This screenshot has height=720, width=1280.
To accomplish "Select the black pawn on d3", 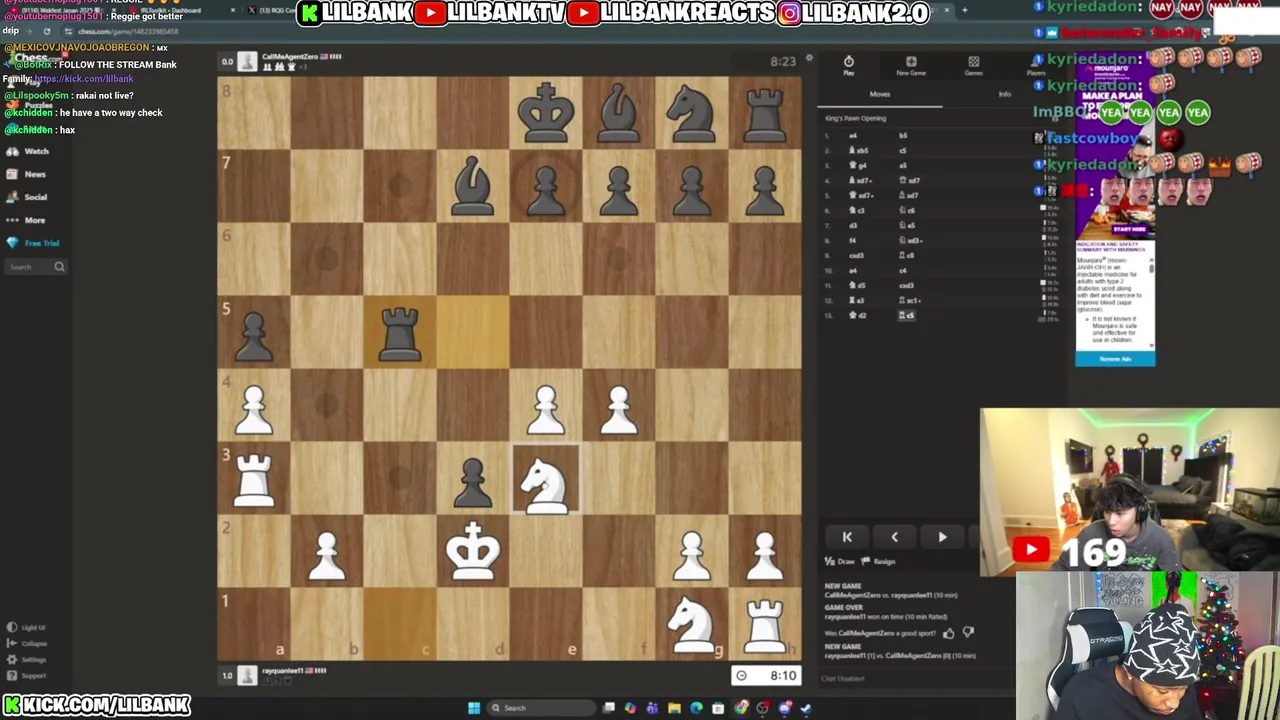I will pos(473,478).
